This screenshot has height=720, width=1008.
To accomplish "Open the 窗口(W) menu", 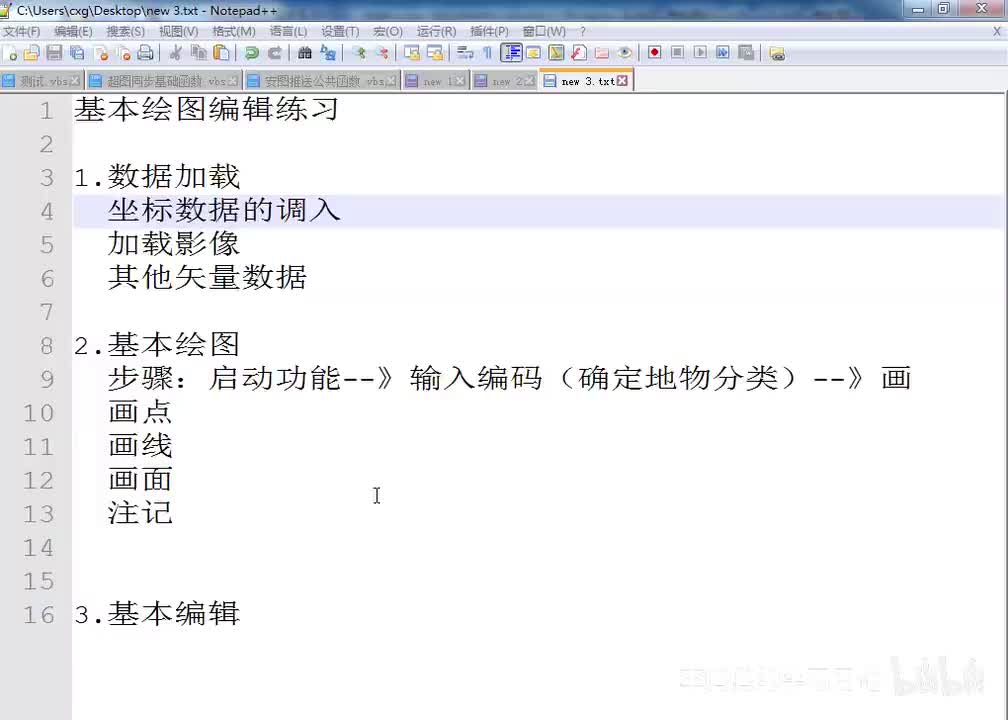I will point(544,32).
